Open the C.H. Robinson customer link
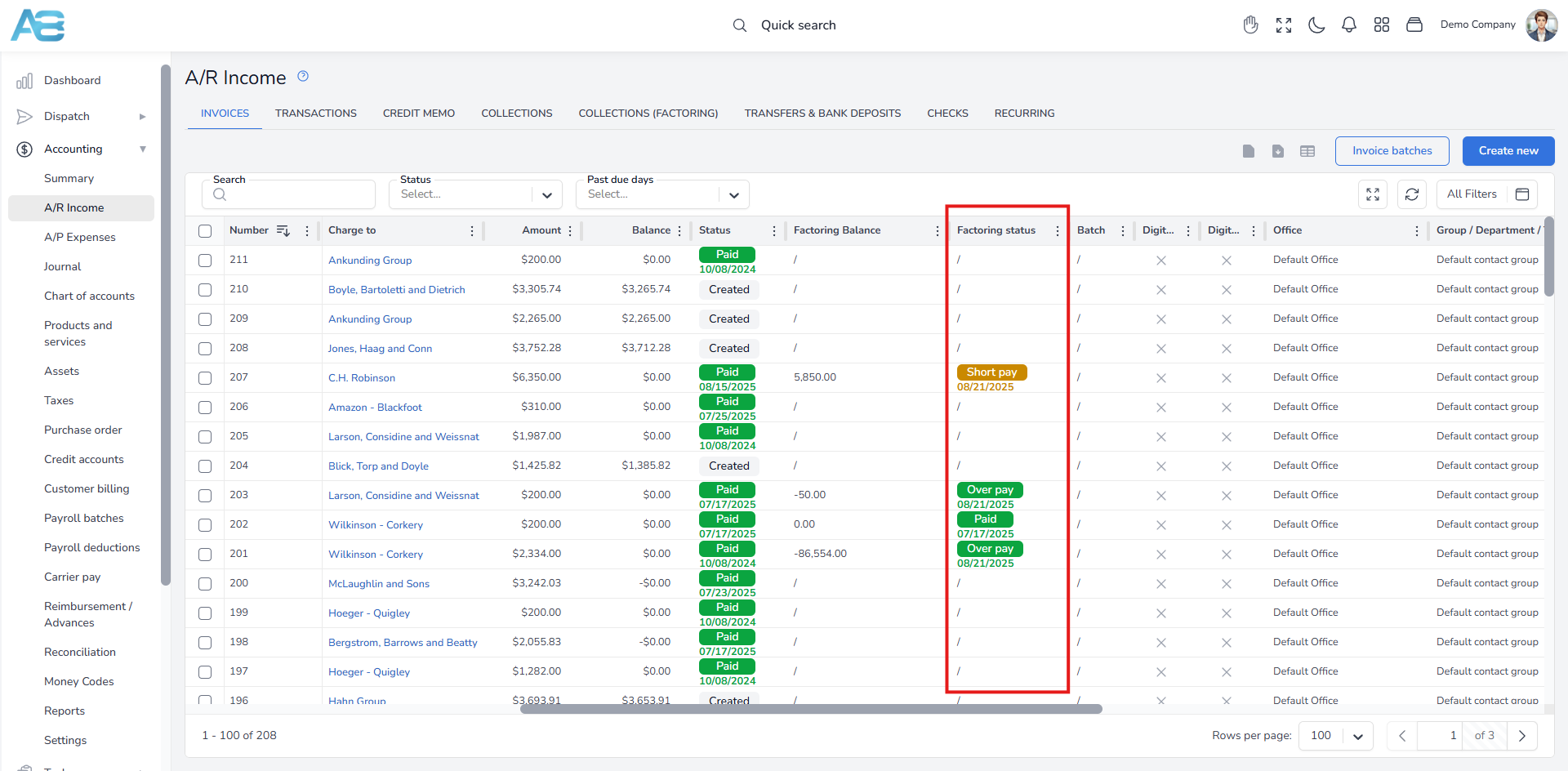Viewport: 1568px width, 771px height. [x=362, y=378]
